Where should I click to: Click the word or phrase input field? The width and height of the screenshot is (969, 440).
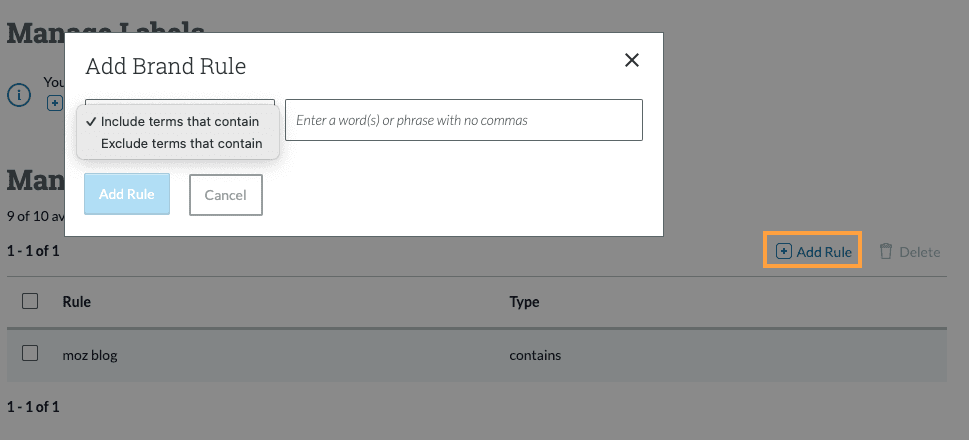click(x=463, y=120)
